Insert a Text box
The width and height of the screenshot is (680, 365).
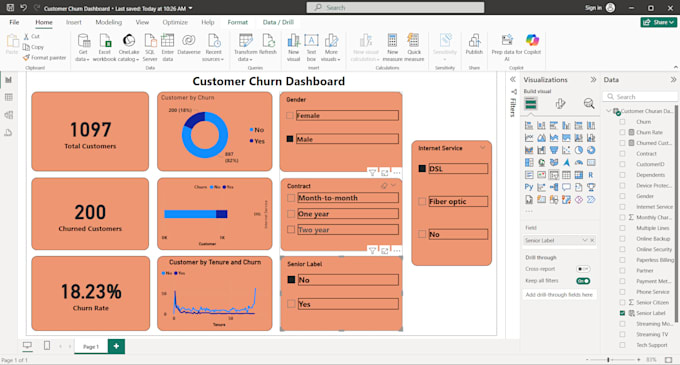point(311,48)
